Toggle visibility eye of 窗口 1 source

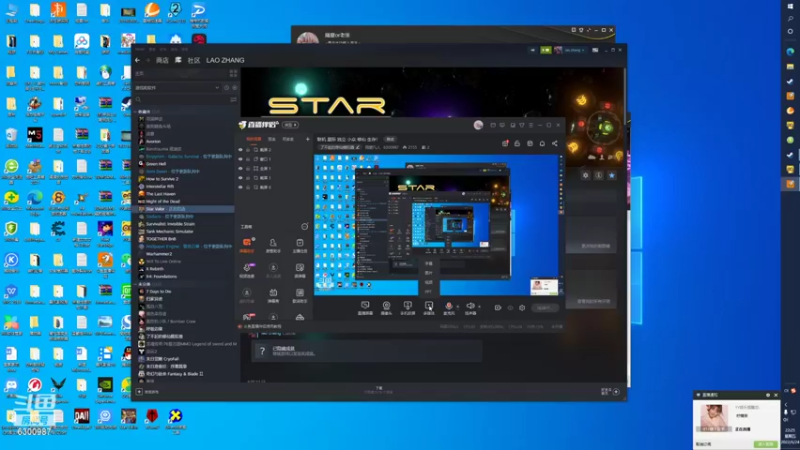240,159
